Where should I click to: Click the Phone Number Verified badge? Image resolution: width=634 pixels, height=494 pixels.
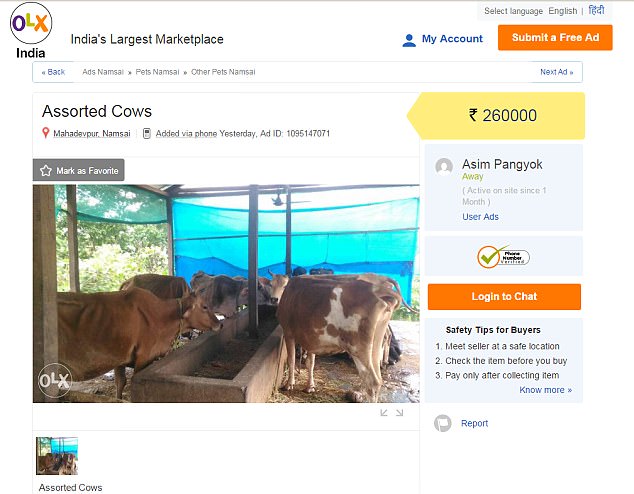click(503, 257)
